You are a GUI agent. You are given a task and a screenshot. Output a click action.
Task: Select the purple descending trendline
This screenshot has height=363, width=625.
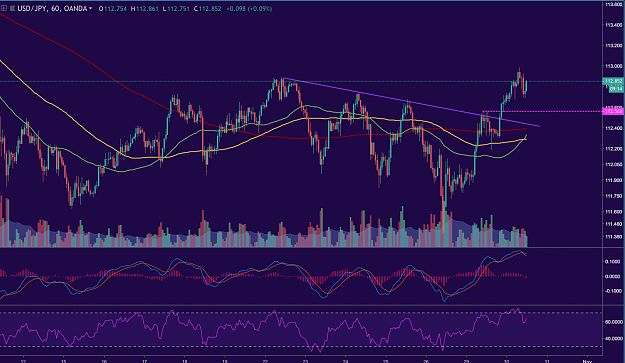pos(411,102)
